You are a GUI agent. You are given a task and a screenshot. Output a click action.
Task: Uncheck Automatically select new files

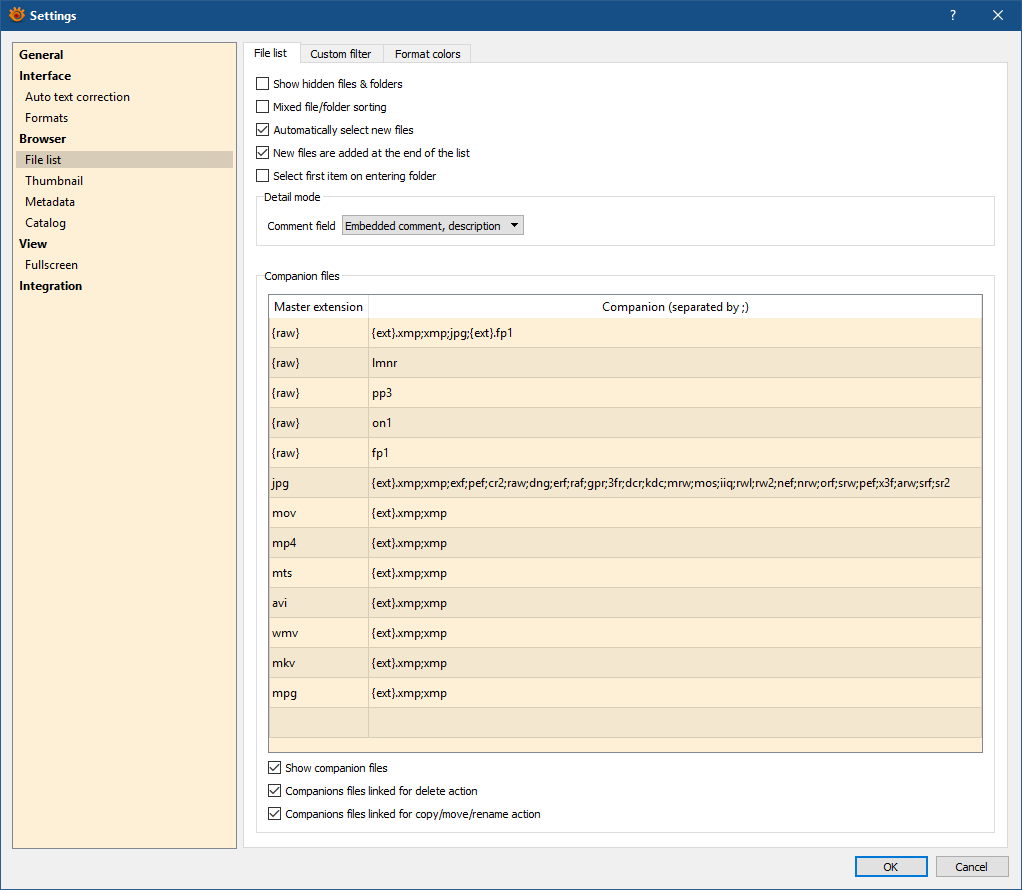click(x=263, y=130)
